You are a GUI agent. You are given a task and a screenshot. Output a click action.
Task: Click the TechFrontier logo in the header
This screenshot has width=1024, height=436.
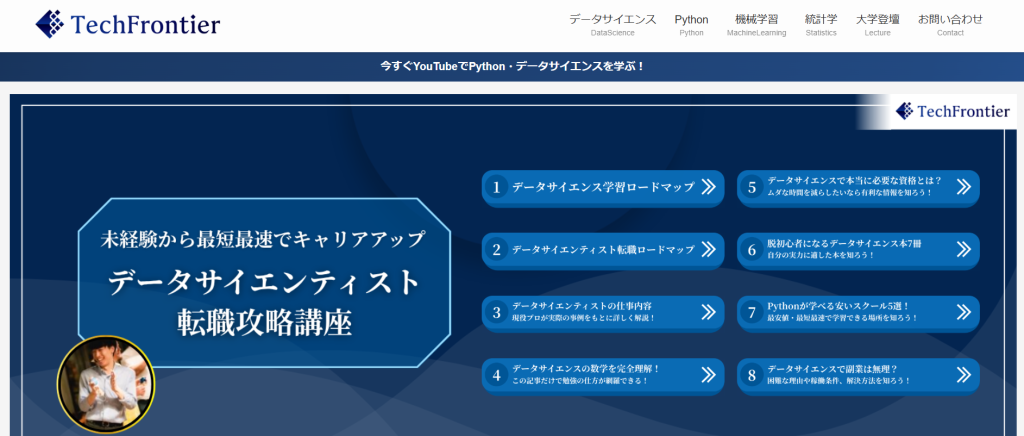127,25
